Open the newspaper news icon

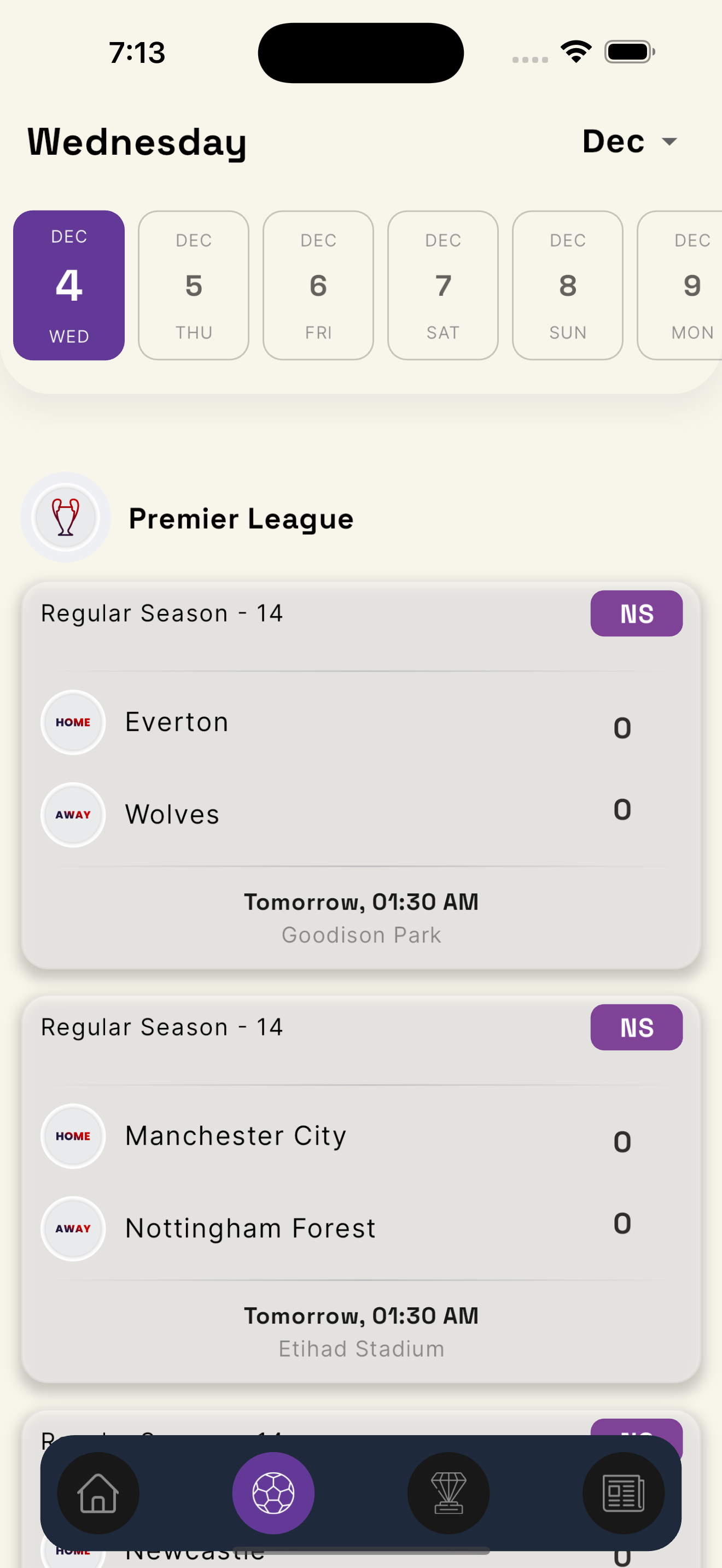[x=624, y=1493]
